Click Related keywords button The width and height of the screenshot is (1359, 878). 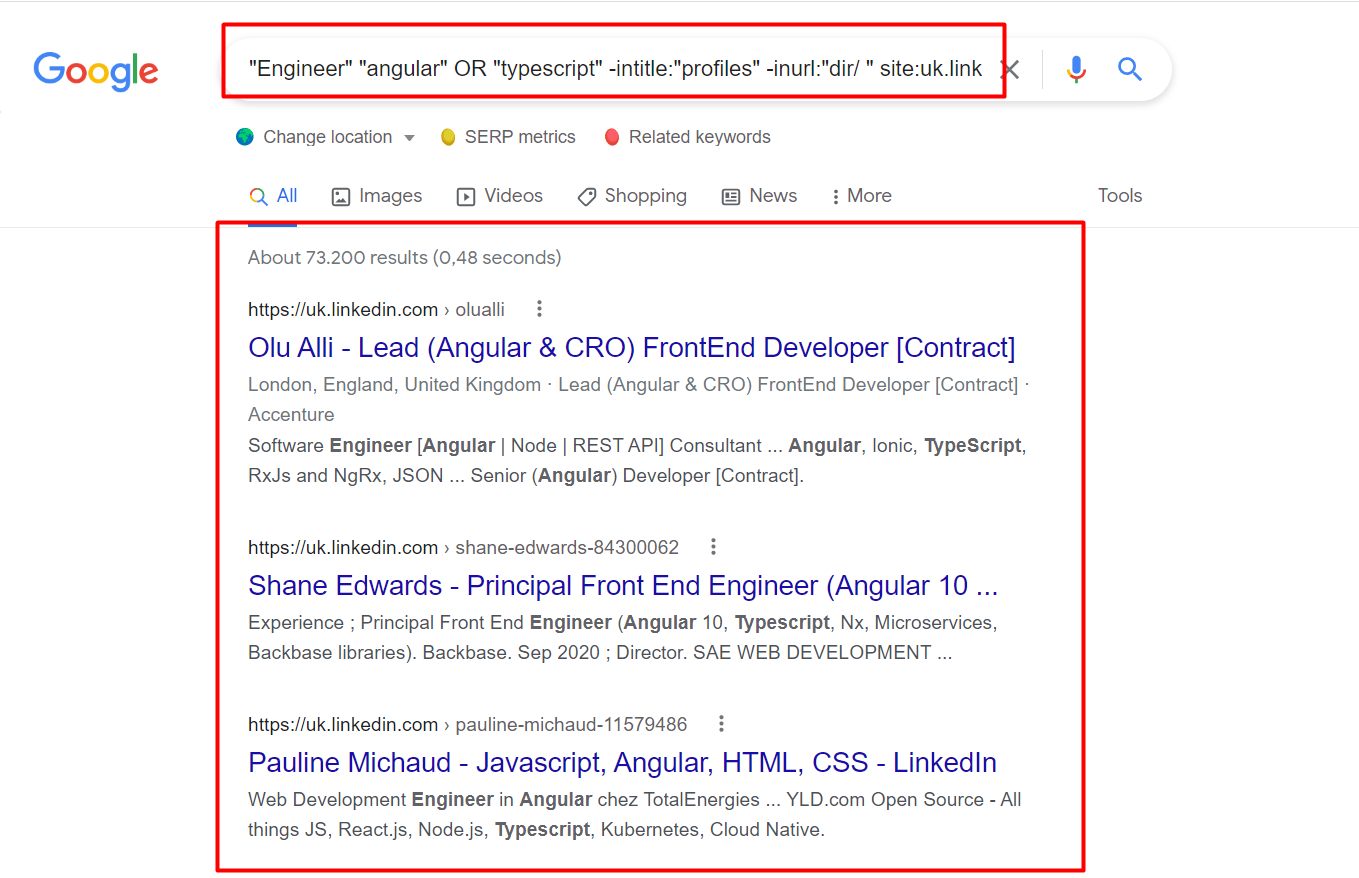point(688,137)
